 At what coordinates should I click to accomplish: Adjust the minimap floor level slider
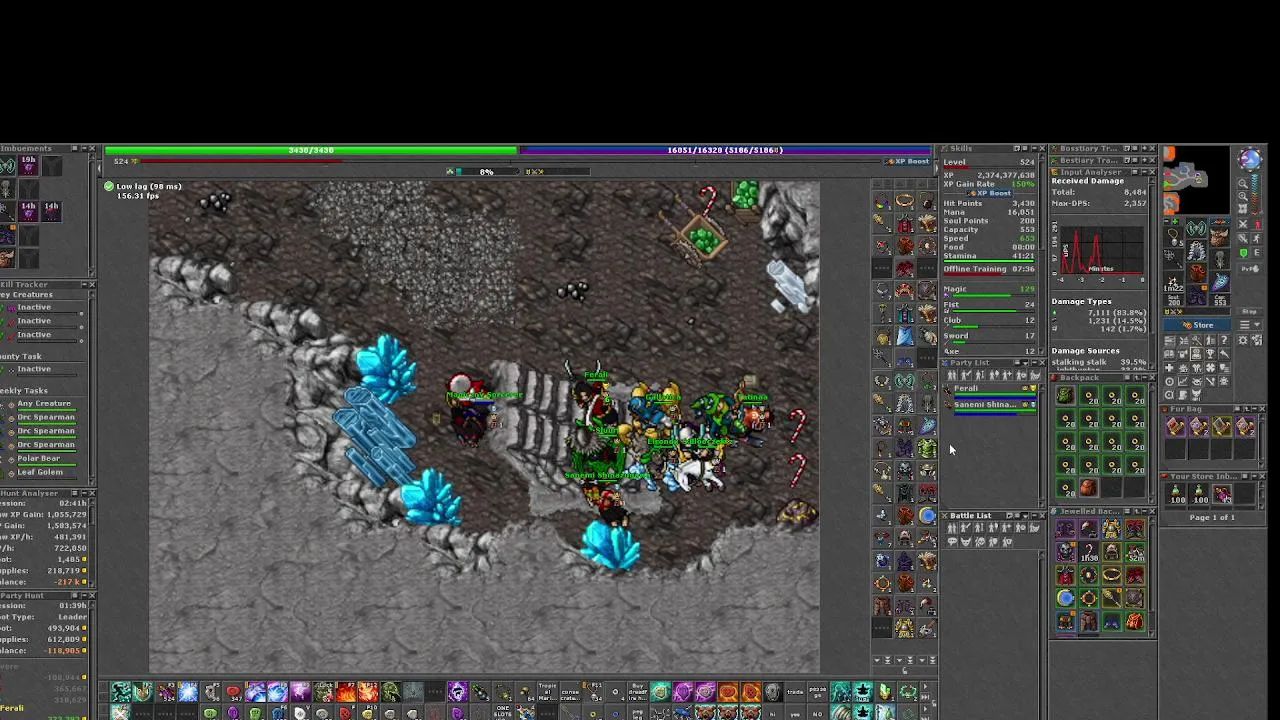[x=1256, y=194]
